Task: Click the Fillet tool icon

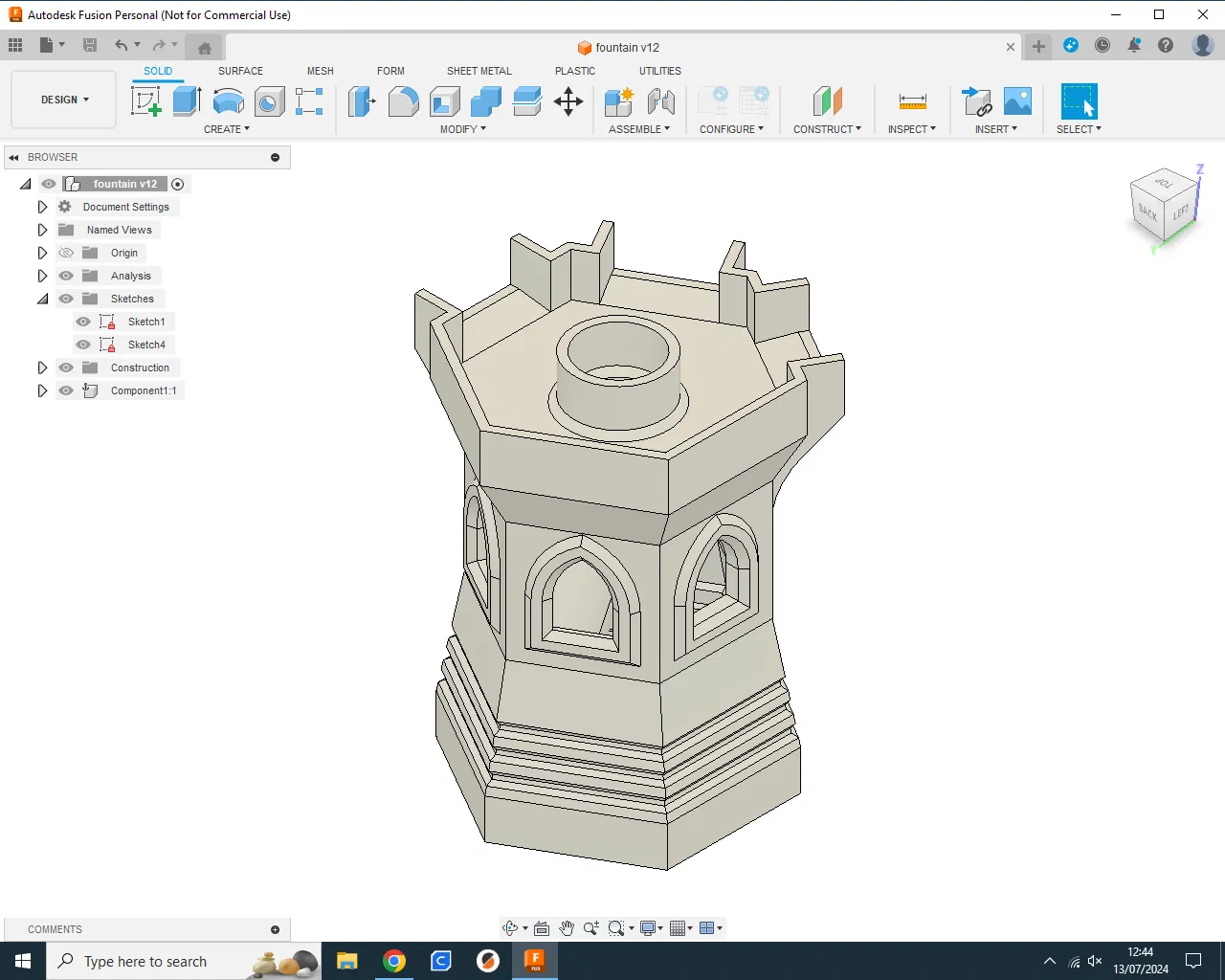Action: 403,100
